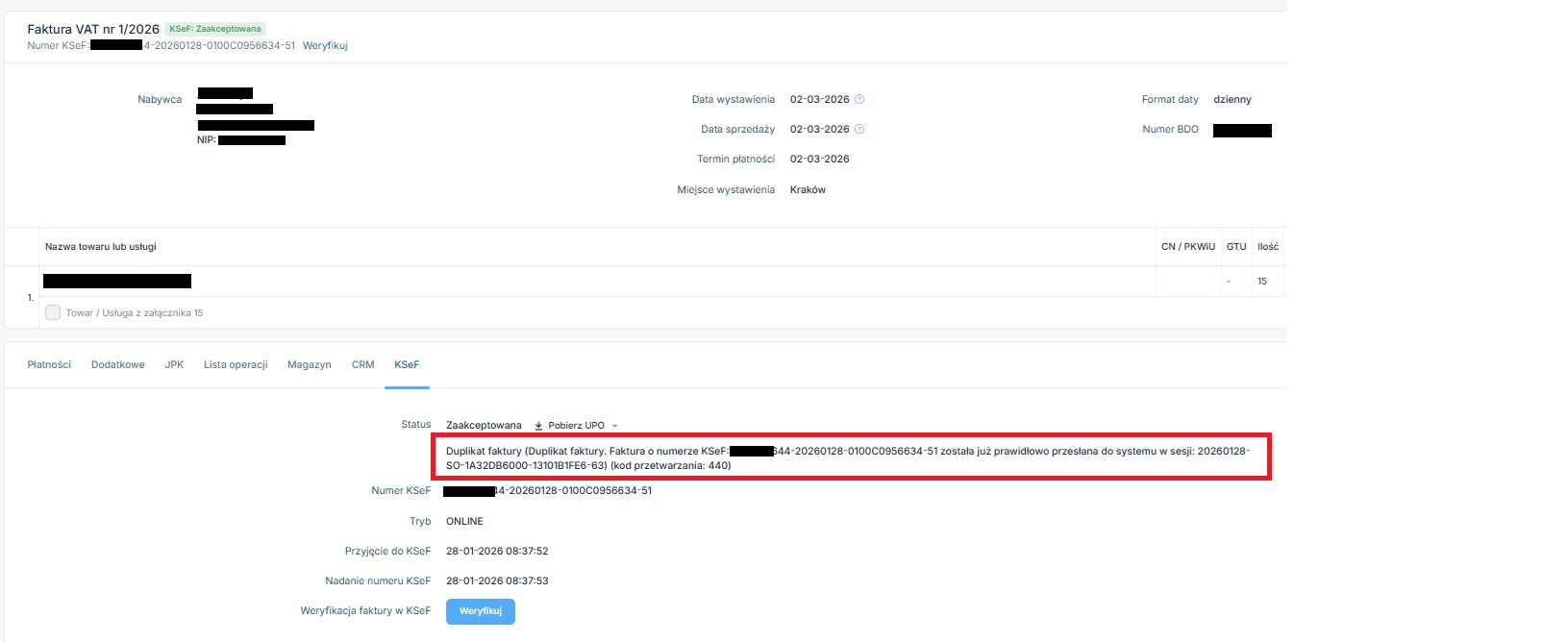Click the dzienny Format daty value
The height and width of the screenshot is (642, 1568).
click(x=1232, y=100)
